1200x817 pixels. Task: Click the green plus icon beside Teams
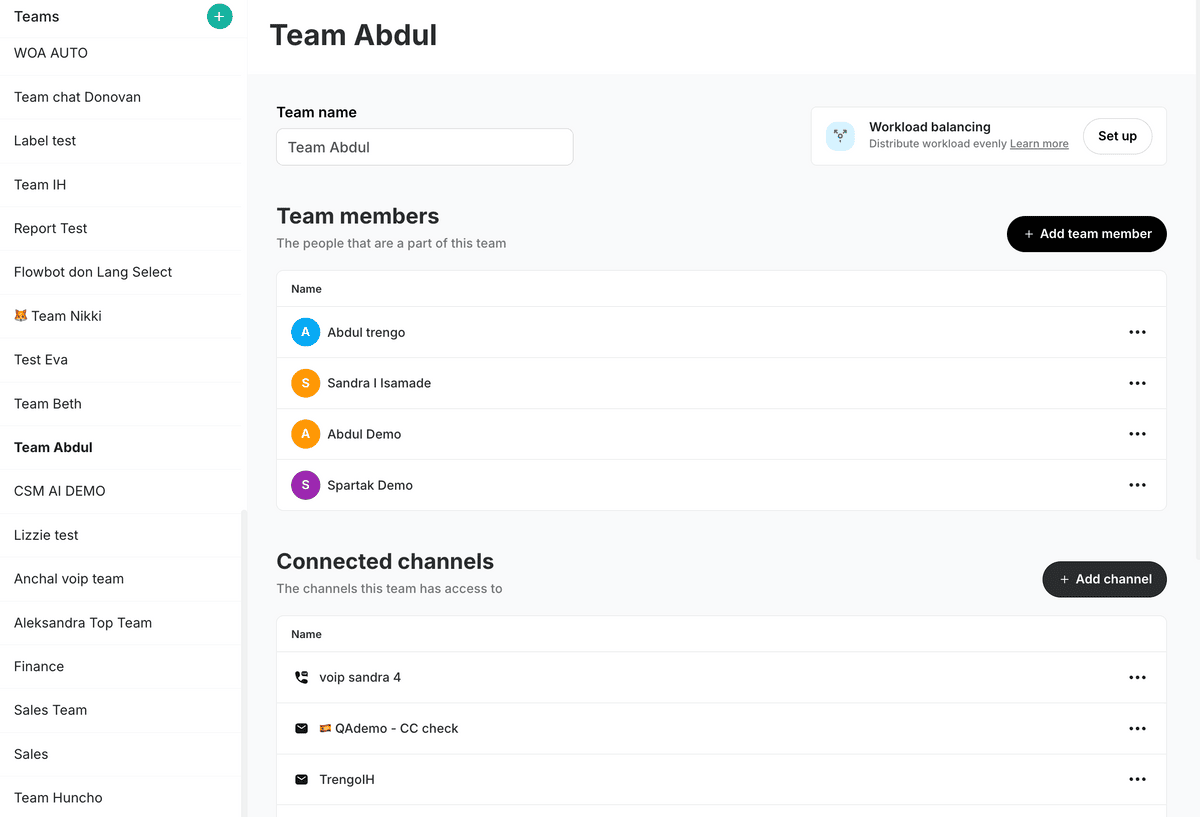[219, 16]
